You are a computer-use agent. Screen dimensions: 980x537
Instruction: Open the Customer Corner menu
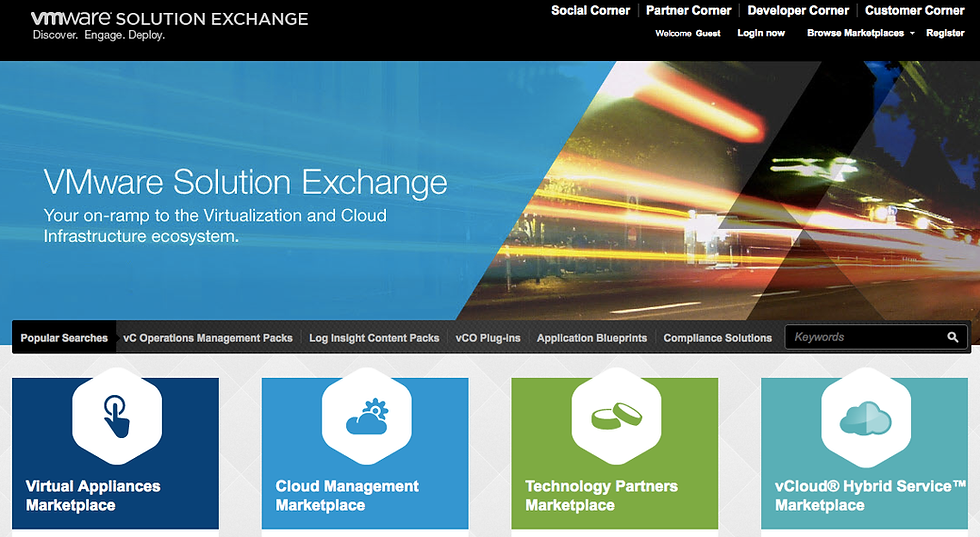point(914,11)
